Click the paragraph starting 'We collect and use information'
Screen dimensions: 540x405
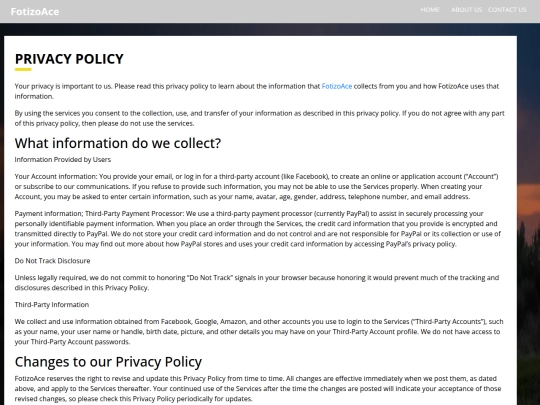(259, 332)
